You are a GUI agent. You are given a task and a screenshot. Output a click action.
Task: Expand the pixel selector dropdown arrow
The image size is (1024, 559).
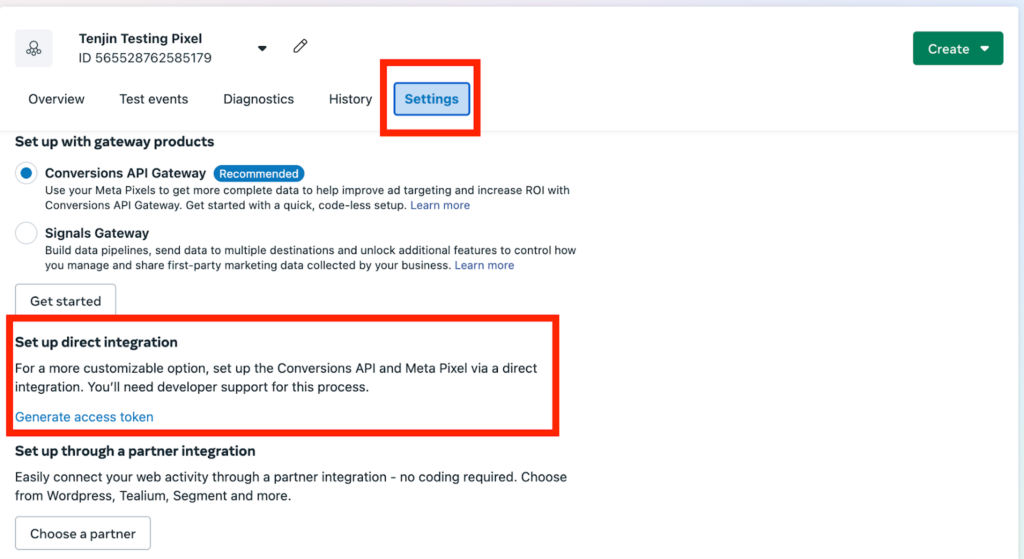262,48
